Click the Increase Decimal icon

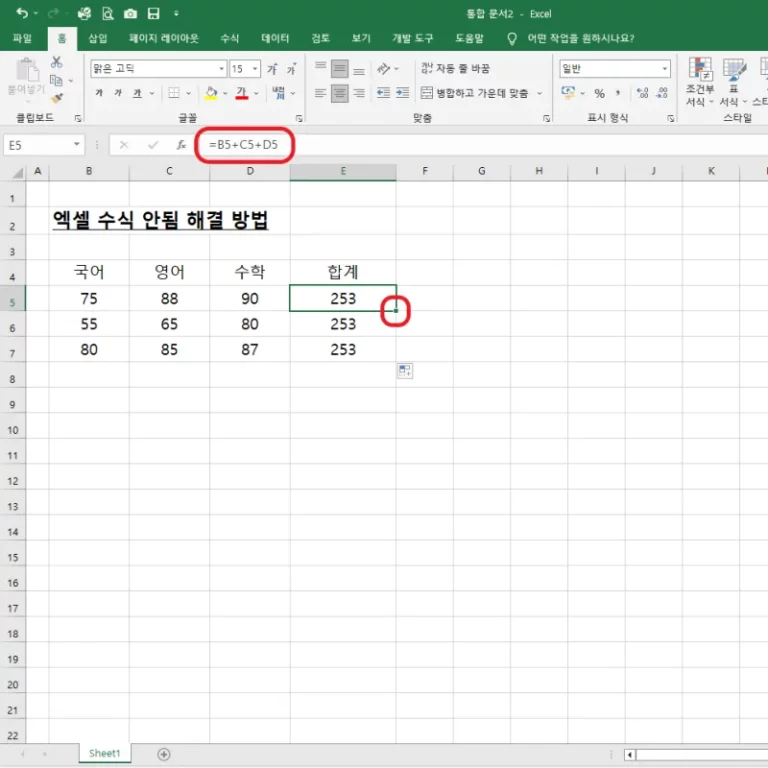pyautogui.click(x=643, y=93)
